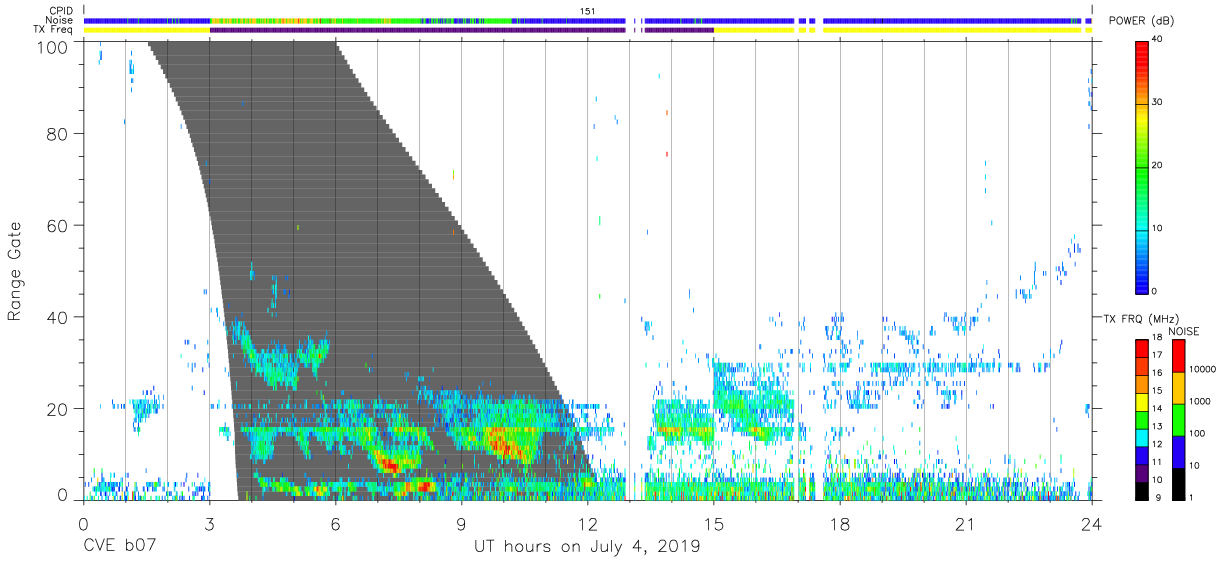Click the CPID value '151'

click(x=588, y=10)
